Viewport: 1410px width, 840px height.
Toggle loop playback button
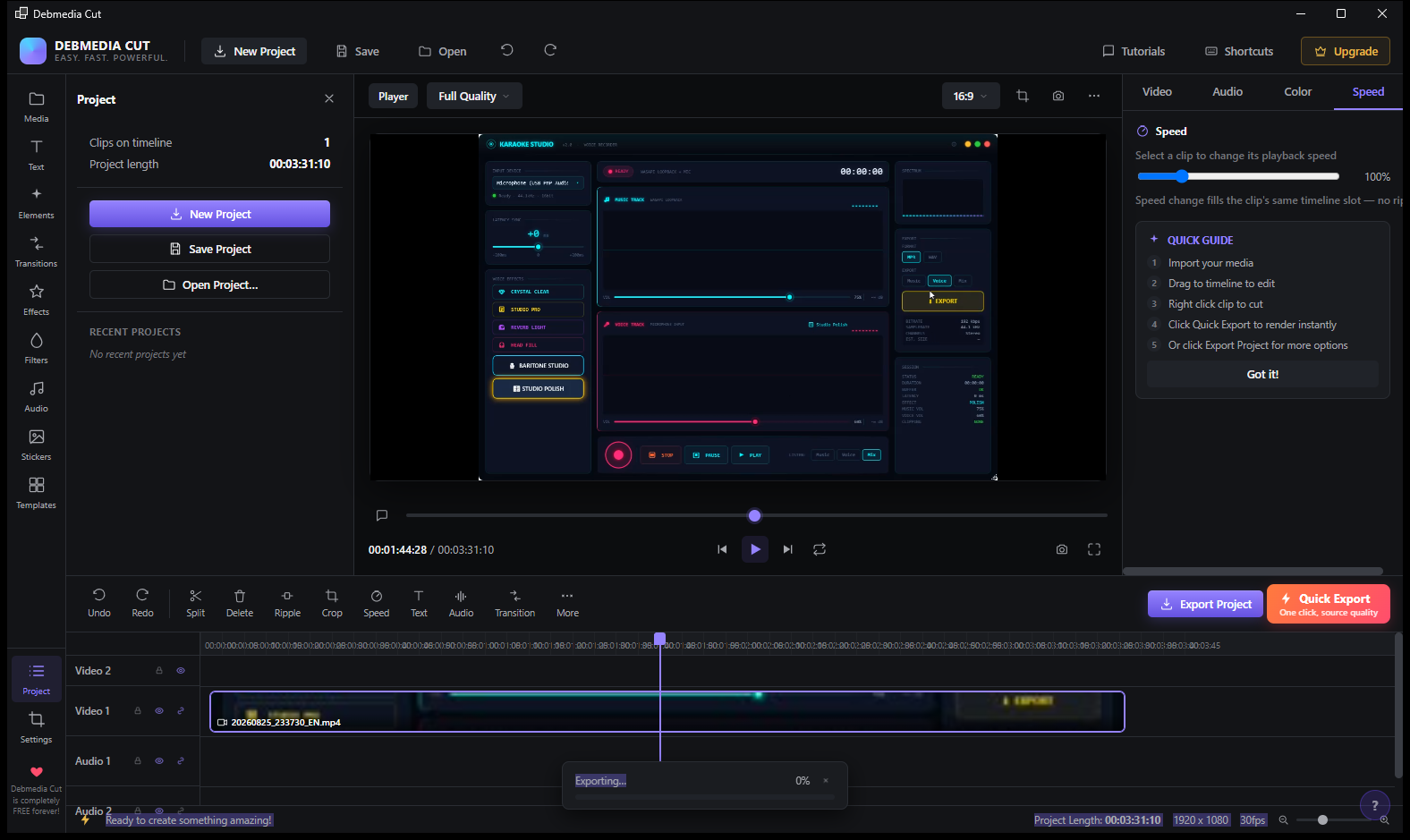(x=820, y=549)
